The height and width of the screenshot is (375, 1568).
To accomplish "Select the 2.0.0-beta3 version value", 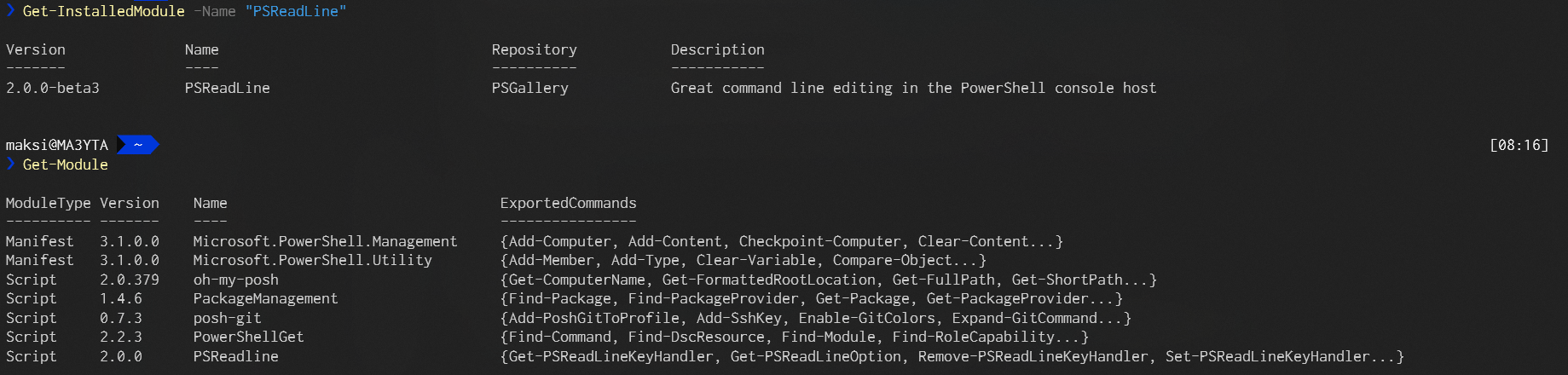I will coord(53,88).
